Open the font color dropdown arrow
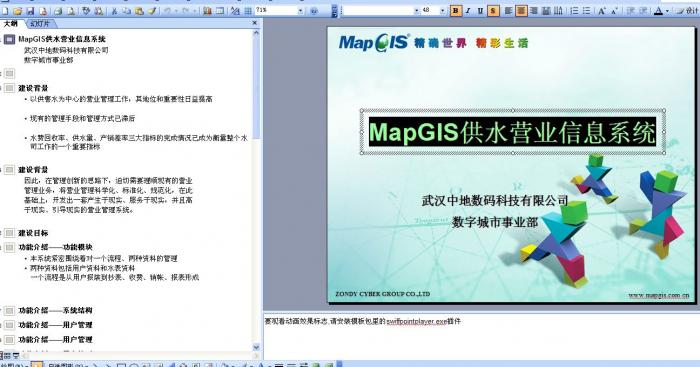The width and height of the screenshot is (700, 367). [667, 11]
